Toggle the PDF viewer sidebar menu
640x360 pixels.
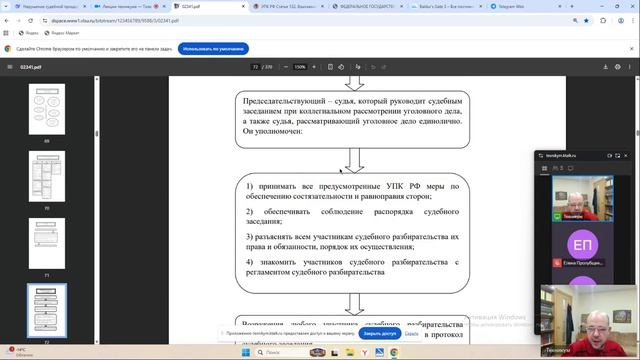tap(10, 67)
